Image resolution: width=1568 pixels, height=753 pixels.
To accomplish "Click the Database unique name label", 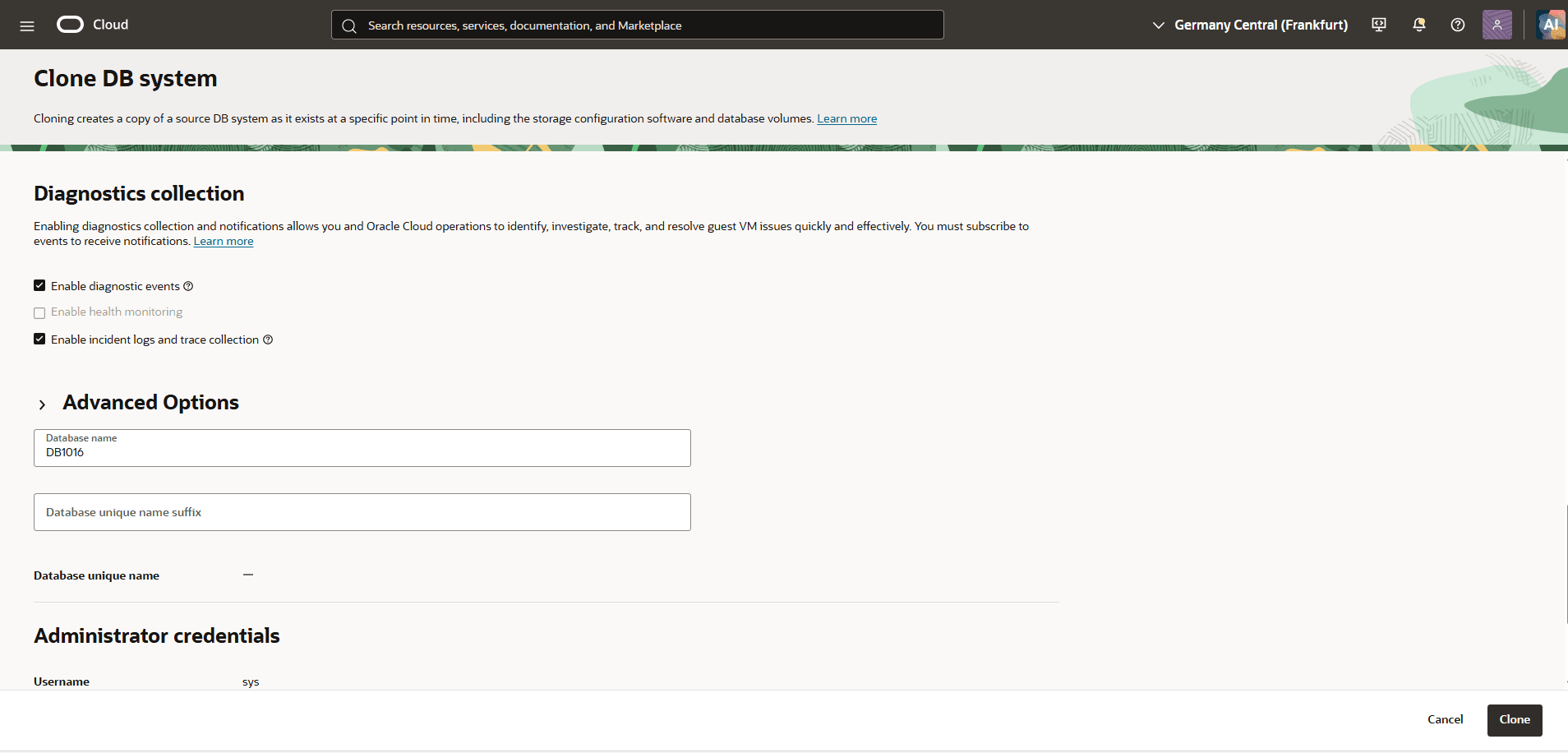I will tap(97, 575).
